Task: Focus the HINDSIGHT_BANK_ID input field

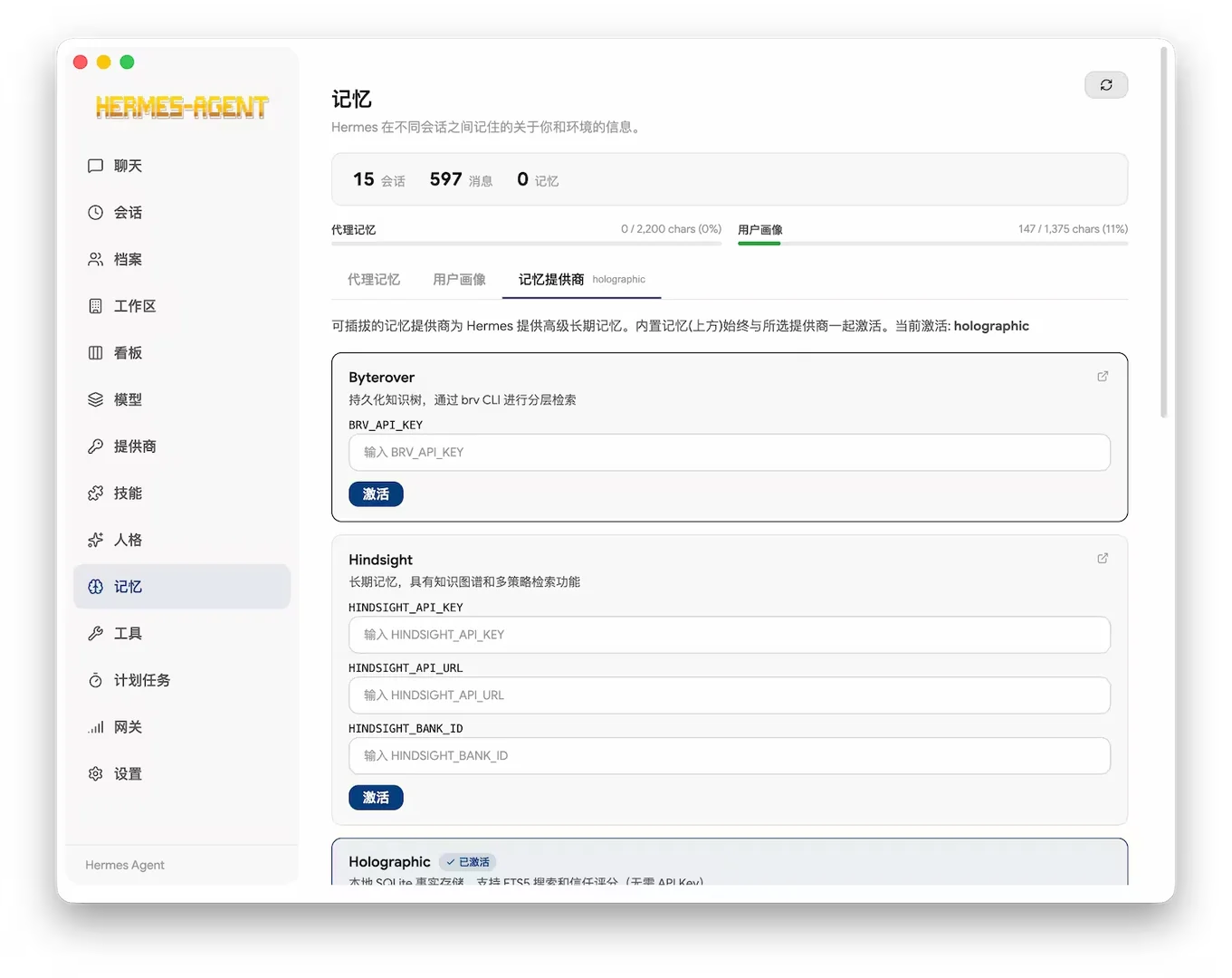Action: tap(730, 756)
